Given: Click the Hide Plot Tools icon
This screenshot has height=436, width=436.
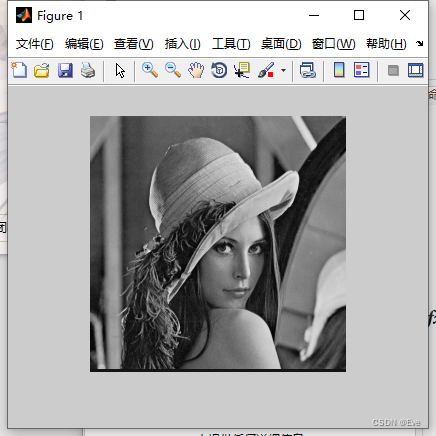Looking at the screenshot, I should pos(393,70).
